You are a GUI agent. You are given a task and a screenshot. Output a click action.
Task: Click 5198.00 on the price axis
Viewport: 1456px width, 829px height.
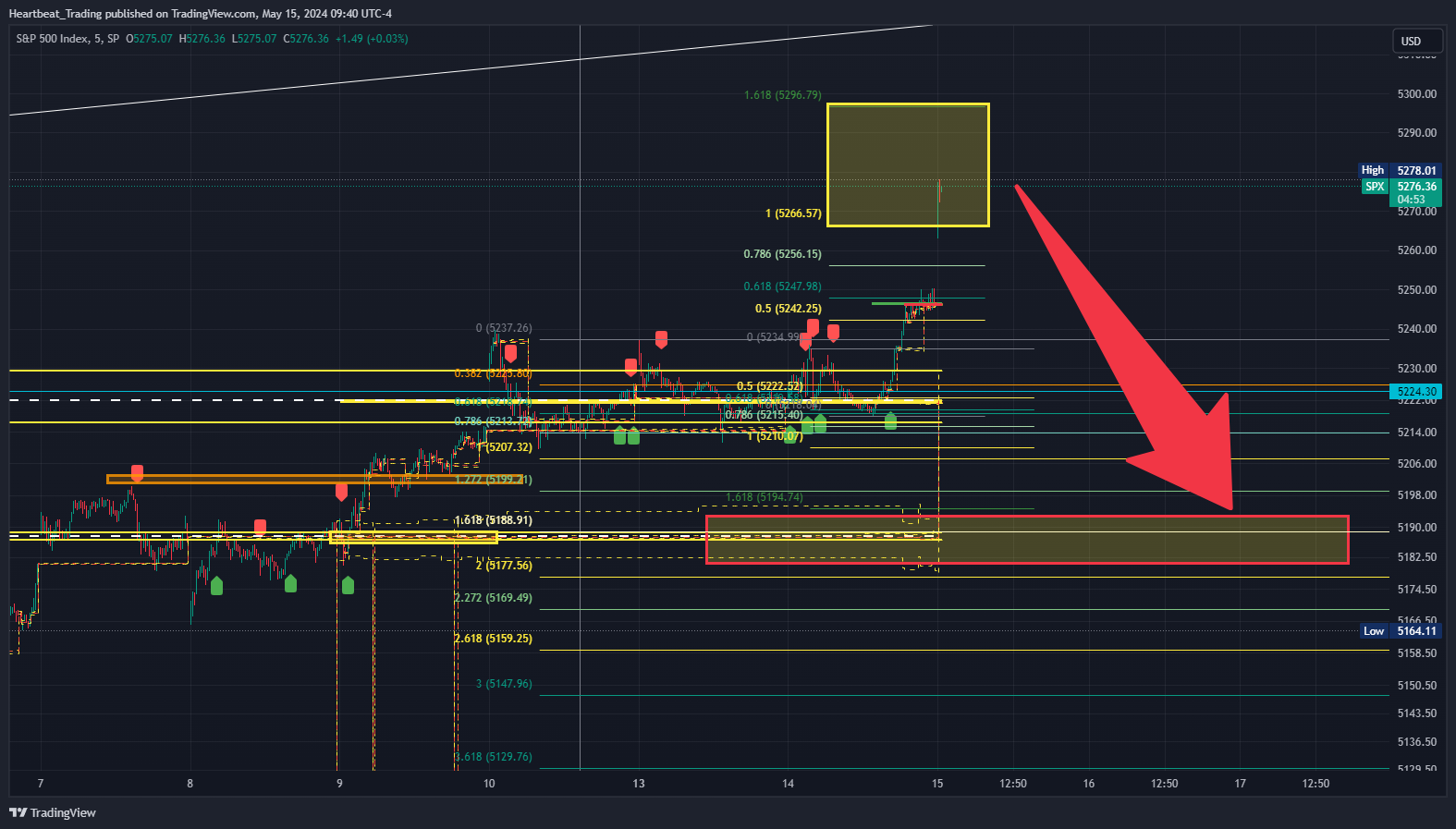click(1417, 495)
